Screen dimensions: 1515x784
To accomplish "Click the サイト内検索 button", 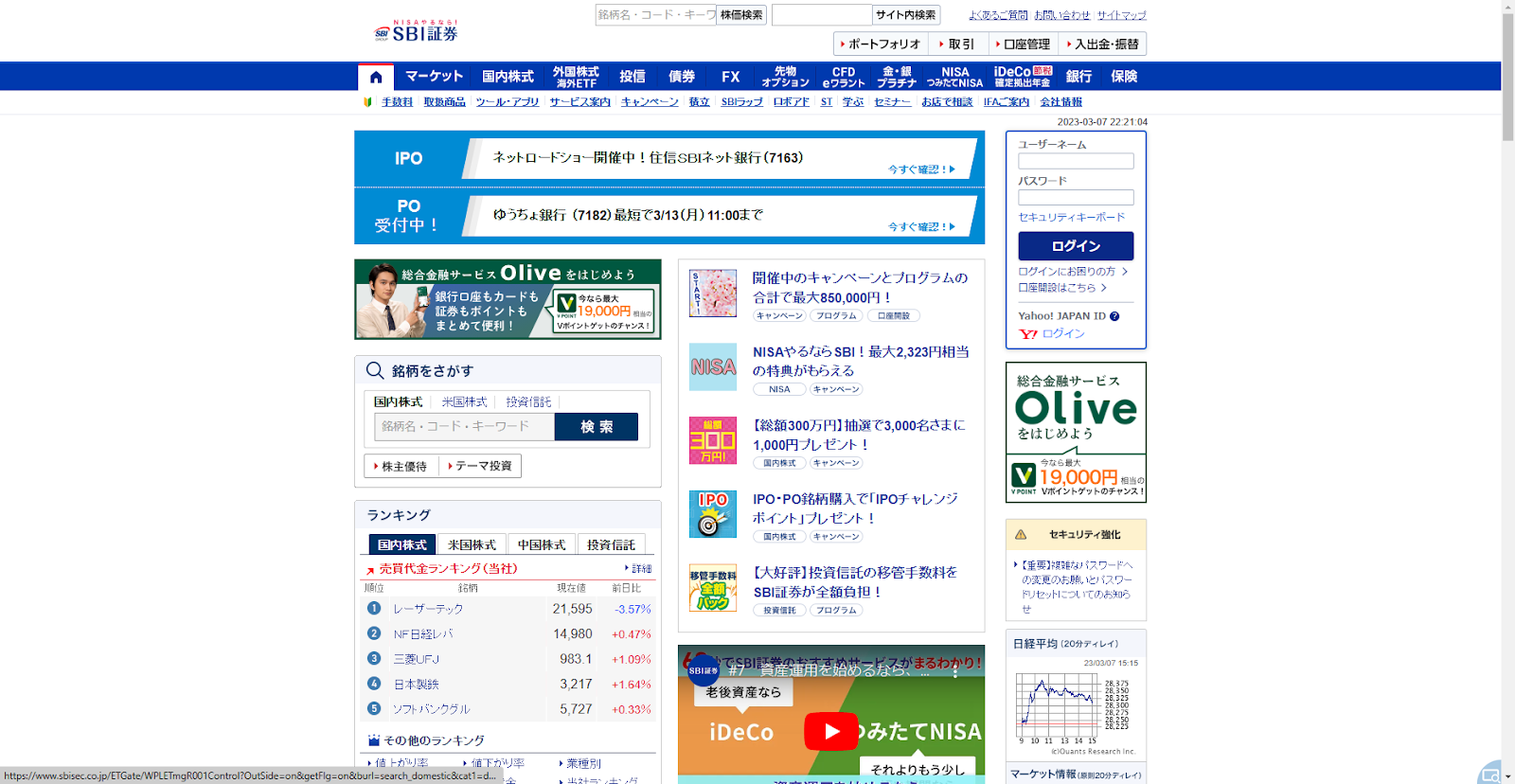I will tap(905, 15).
